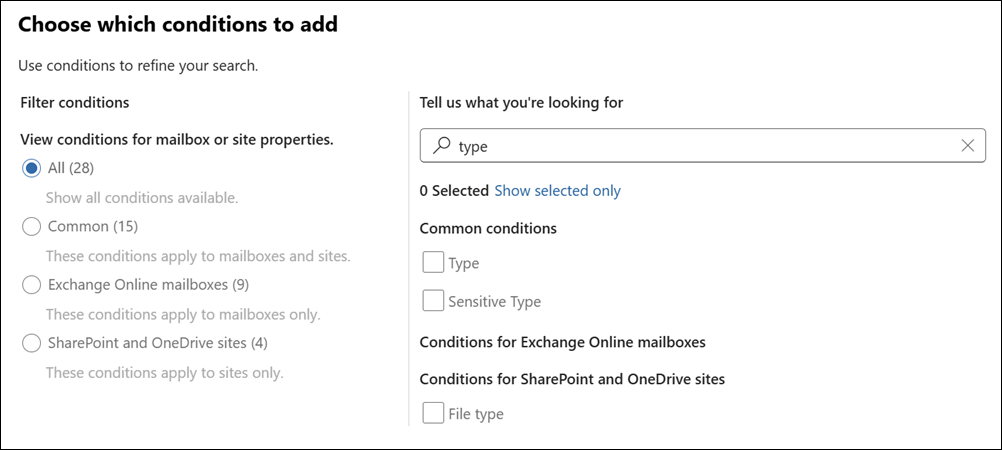Click 'Tell us what you're looking for' label
Viewport: 1002px width, 450px height.
click(x=521, y=102)
